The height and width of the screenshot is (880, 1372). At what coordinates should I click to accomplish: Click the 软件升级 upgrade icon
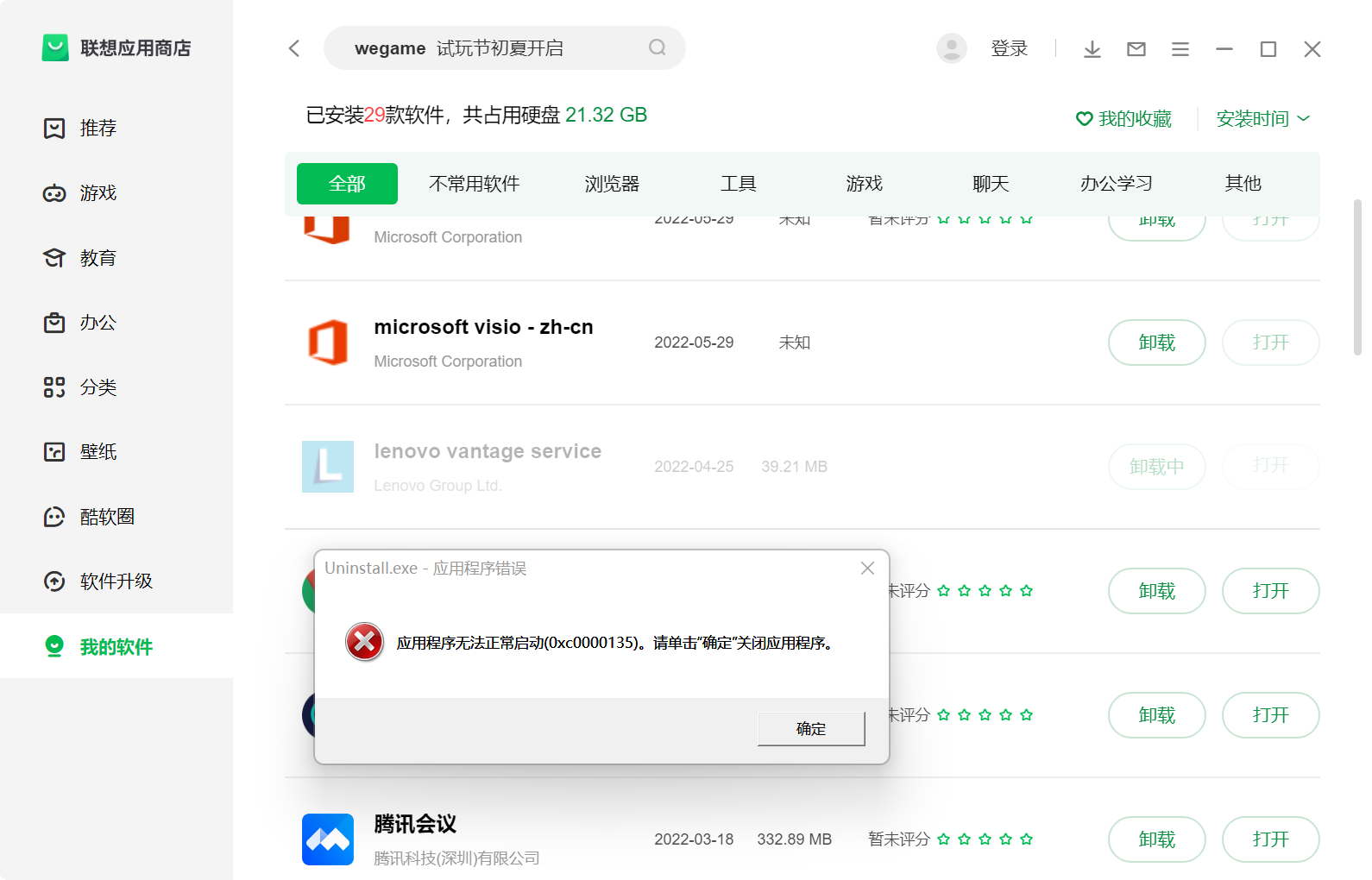54,581
